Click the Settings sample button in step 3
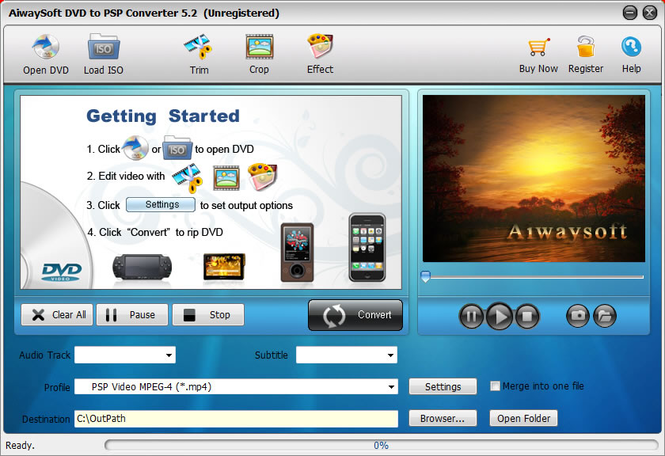This screenshot has width=665, height=456. 161,204
